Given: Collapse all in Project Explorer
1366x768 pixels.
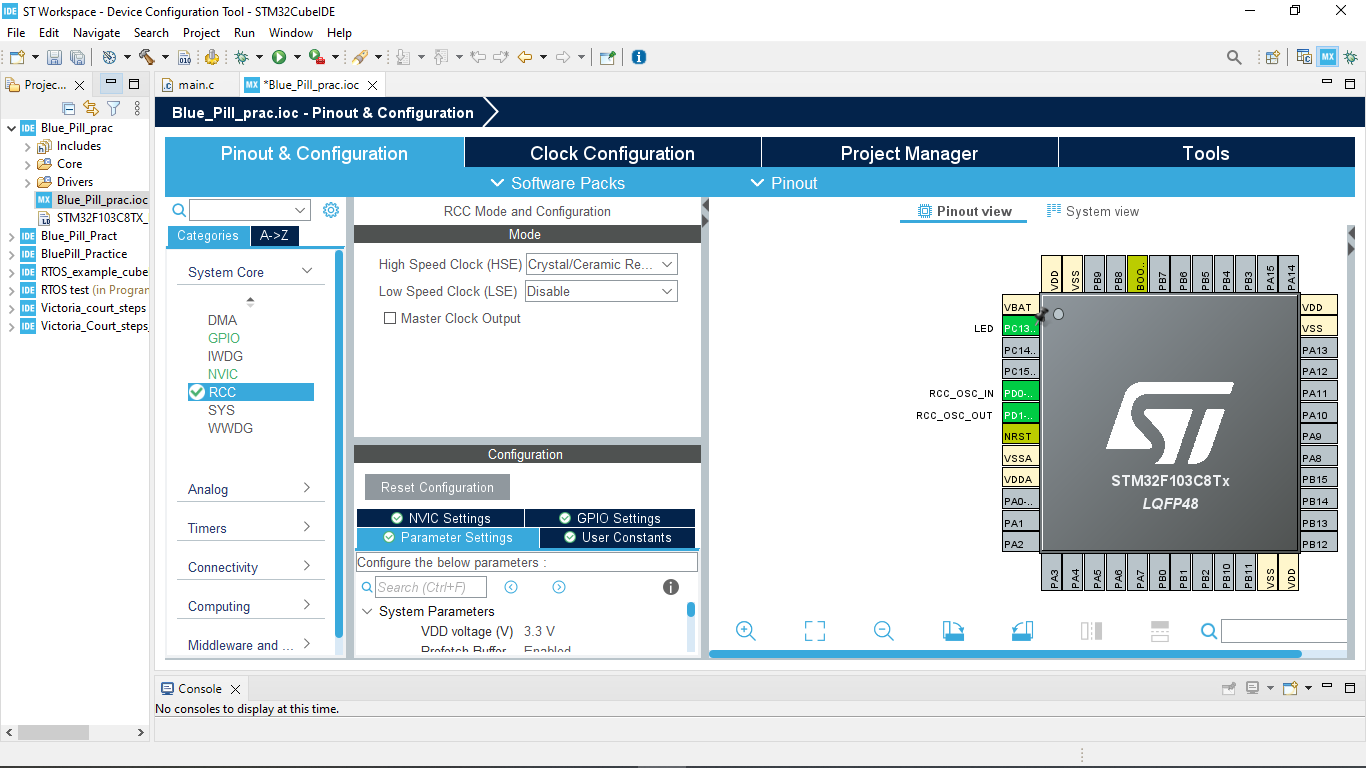Looking at the screenshot, I should click(x=69, y=108).
